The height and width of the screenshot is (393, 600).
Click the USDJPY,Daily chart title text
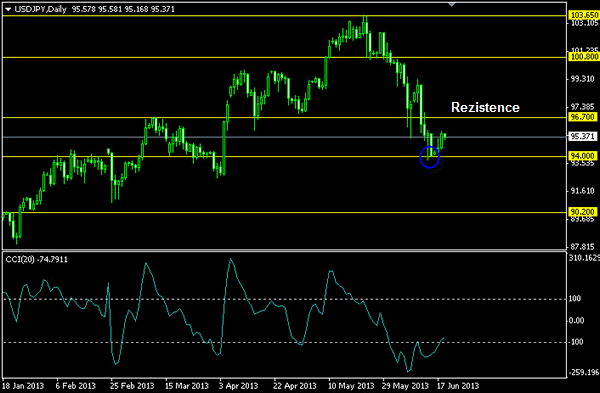click(x=41, y=9)
